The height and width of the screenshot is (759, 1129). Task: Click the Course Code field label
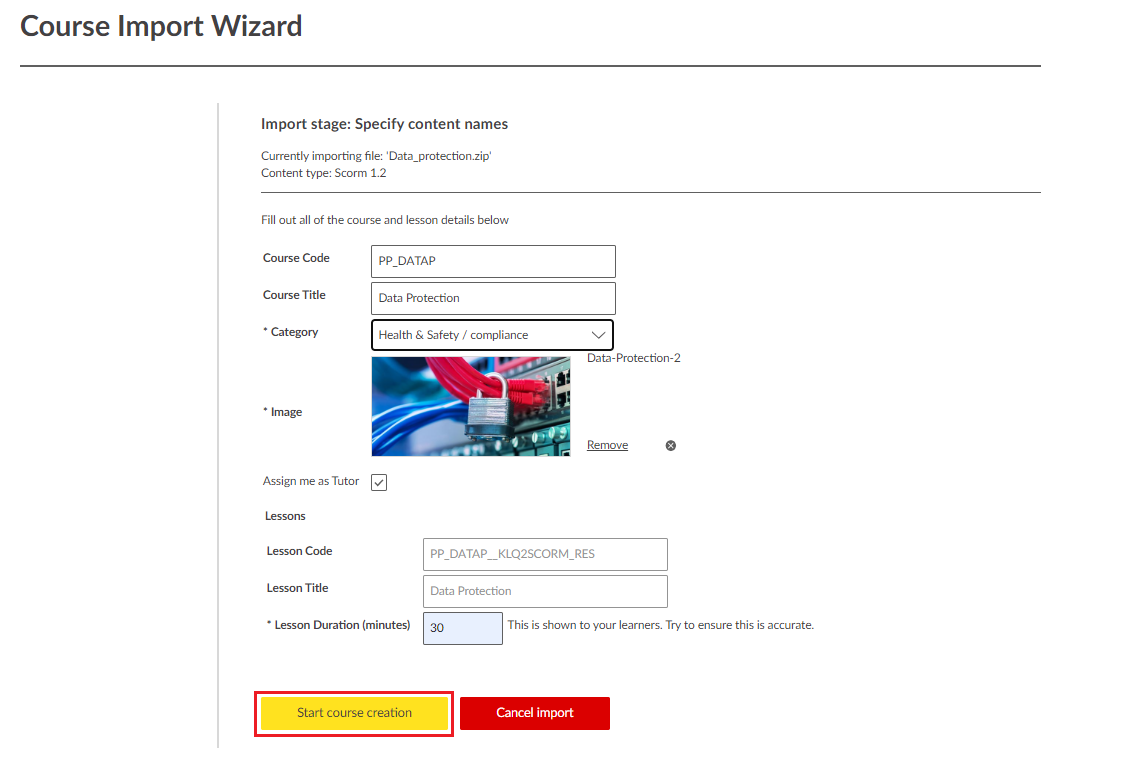pyautogui.click(x=296, y=258)
